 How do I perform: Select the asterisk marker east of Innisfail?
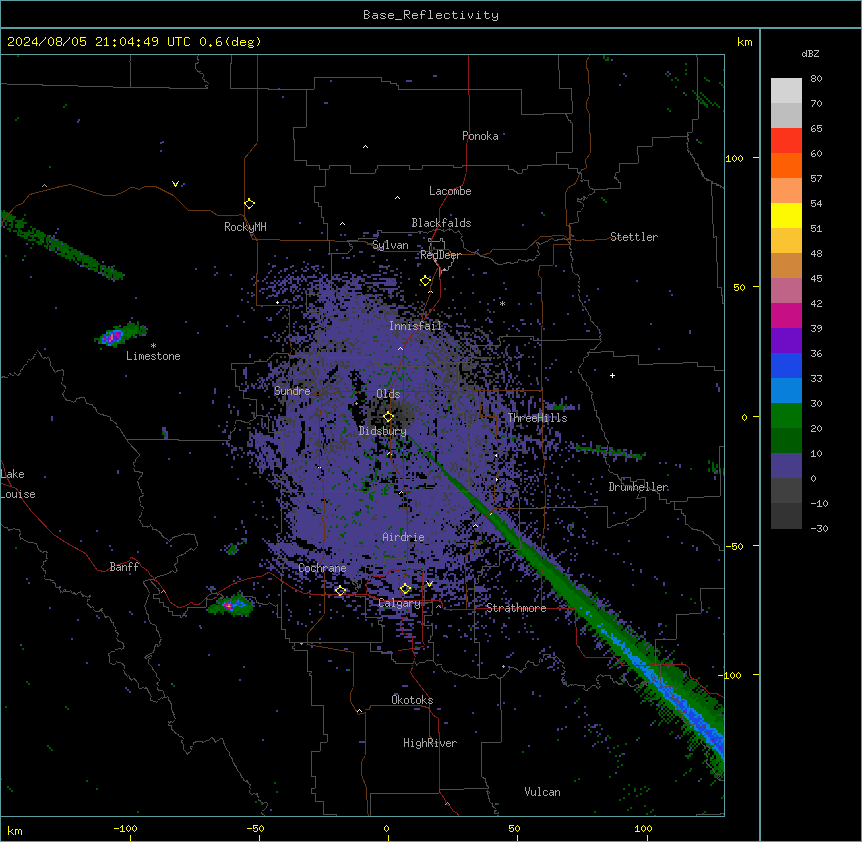click(502, 303)
